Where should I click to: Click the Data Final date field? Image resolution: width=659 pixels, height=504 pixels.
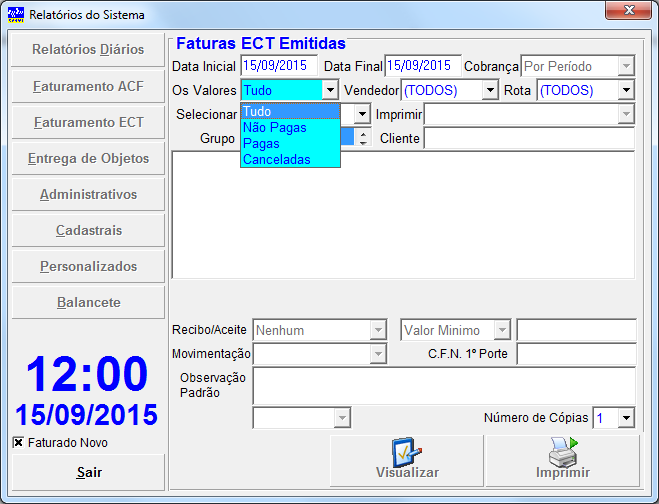pos(423,66)
